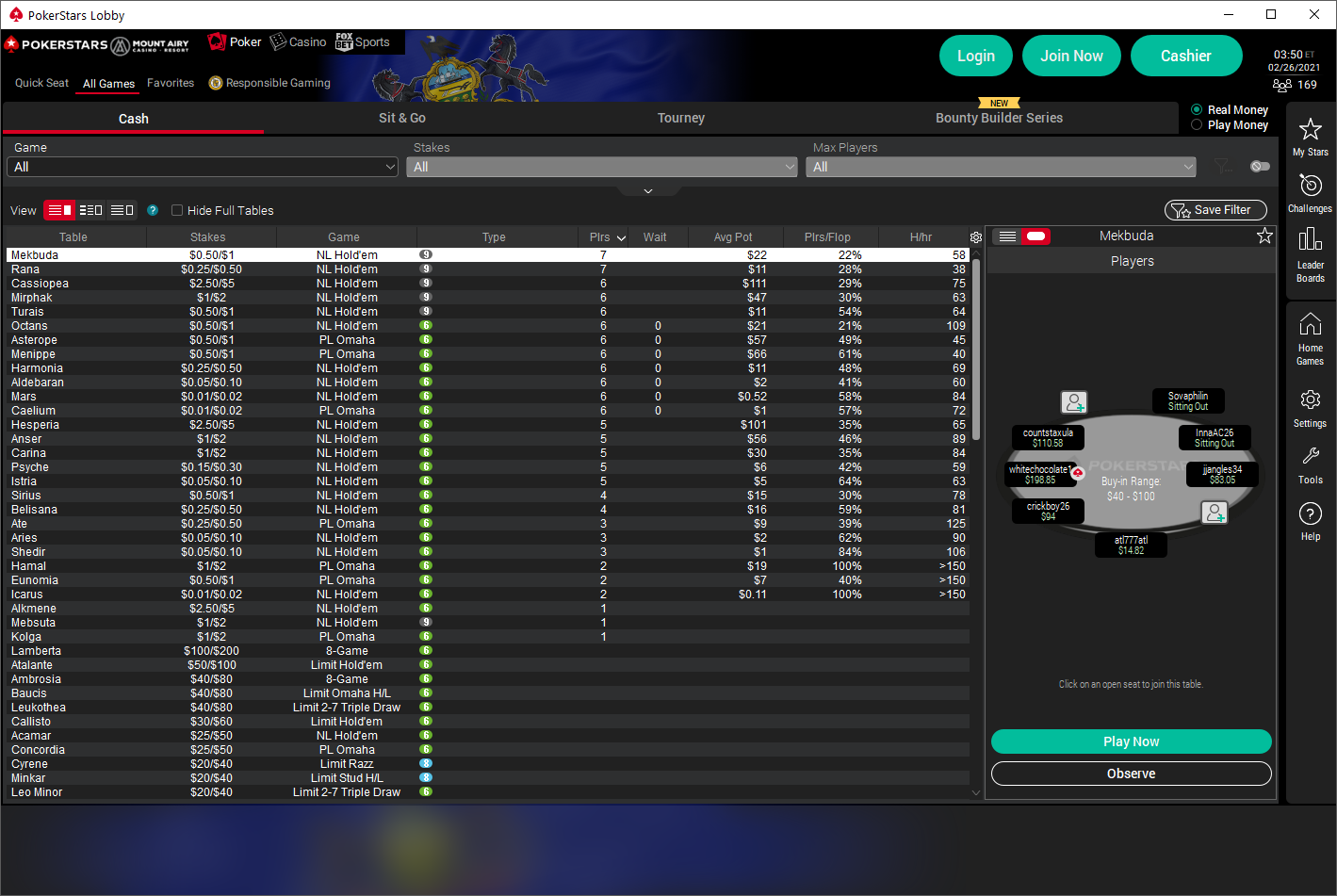Click the Join Now button
1337x896 pixels.
1071,56
